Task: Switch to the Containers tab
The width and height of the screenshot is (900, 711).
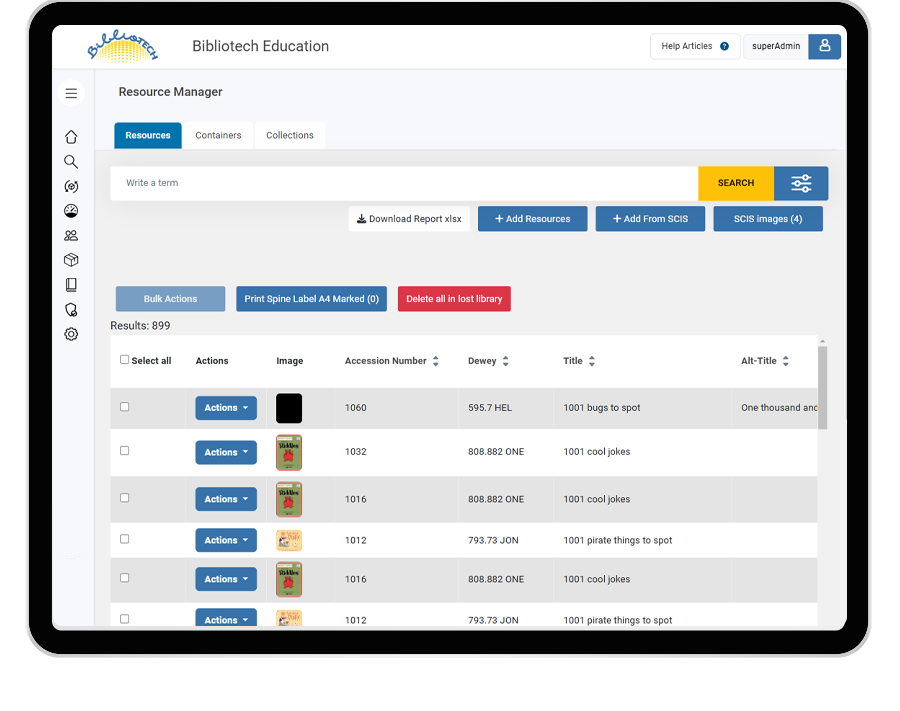Action: pyautogui.click(x=218, y=135)
